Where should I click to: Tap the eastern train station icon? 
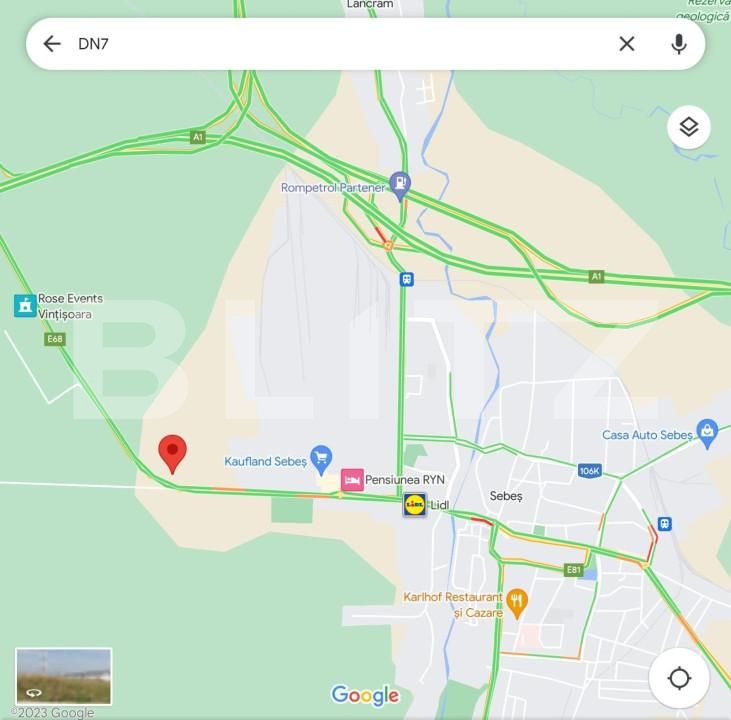[x=664, y=524]
